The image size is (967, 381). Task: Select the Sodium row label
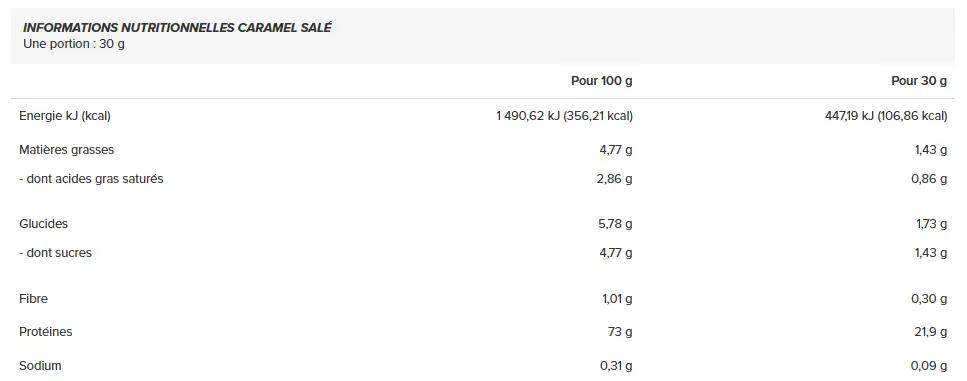click(x=40, y=366)
